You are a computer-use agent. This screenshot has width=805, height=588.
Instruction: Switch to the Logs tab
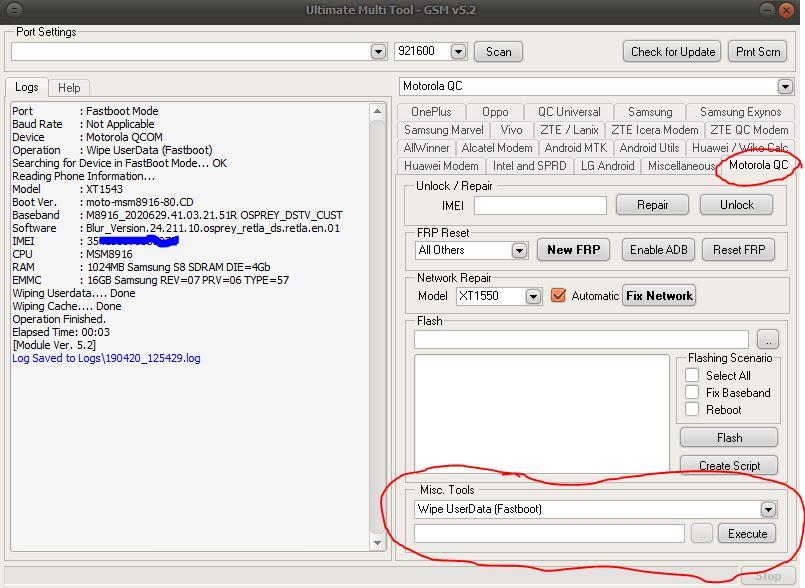(x=27, y=87)
